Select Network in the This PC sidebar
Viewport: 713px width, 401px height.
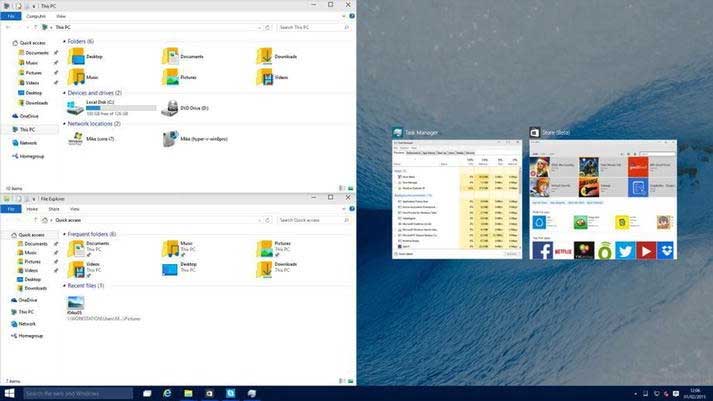click(27, 143)
